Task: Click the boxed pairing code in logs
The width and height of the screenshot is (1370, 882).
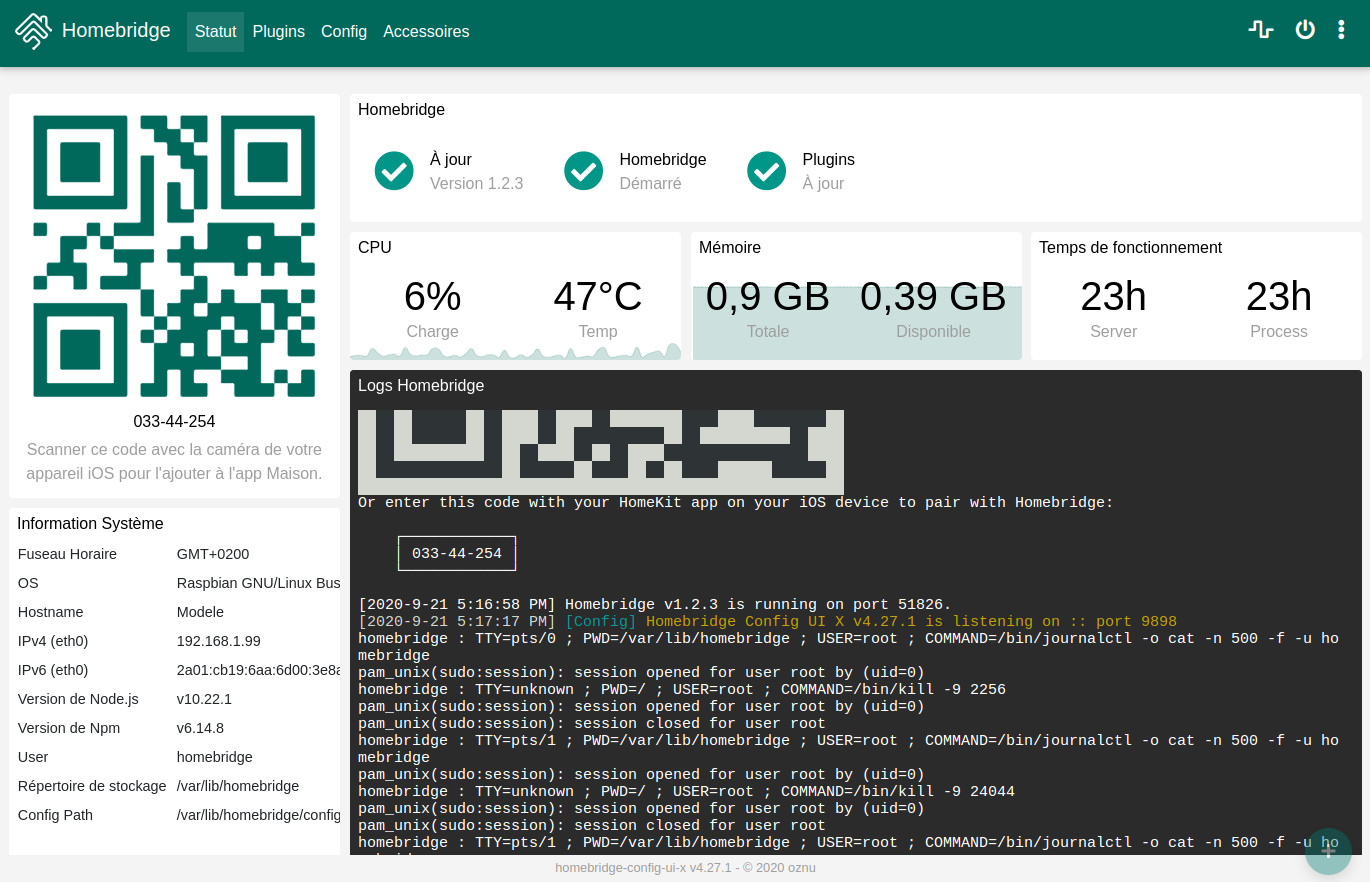Action: [x=457, y=553]
